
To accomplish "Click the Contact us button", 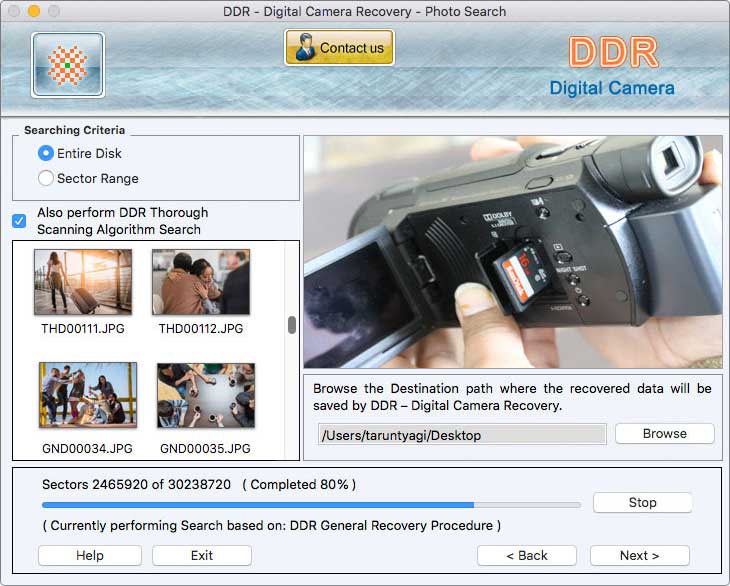I will (339, 48).
